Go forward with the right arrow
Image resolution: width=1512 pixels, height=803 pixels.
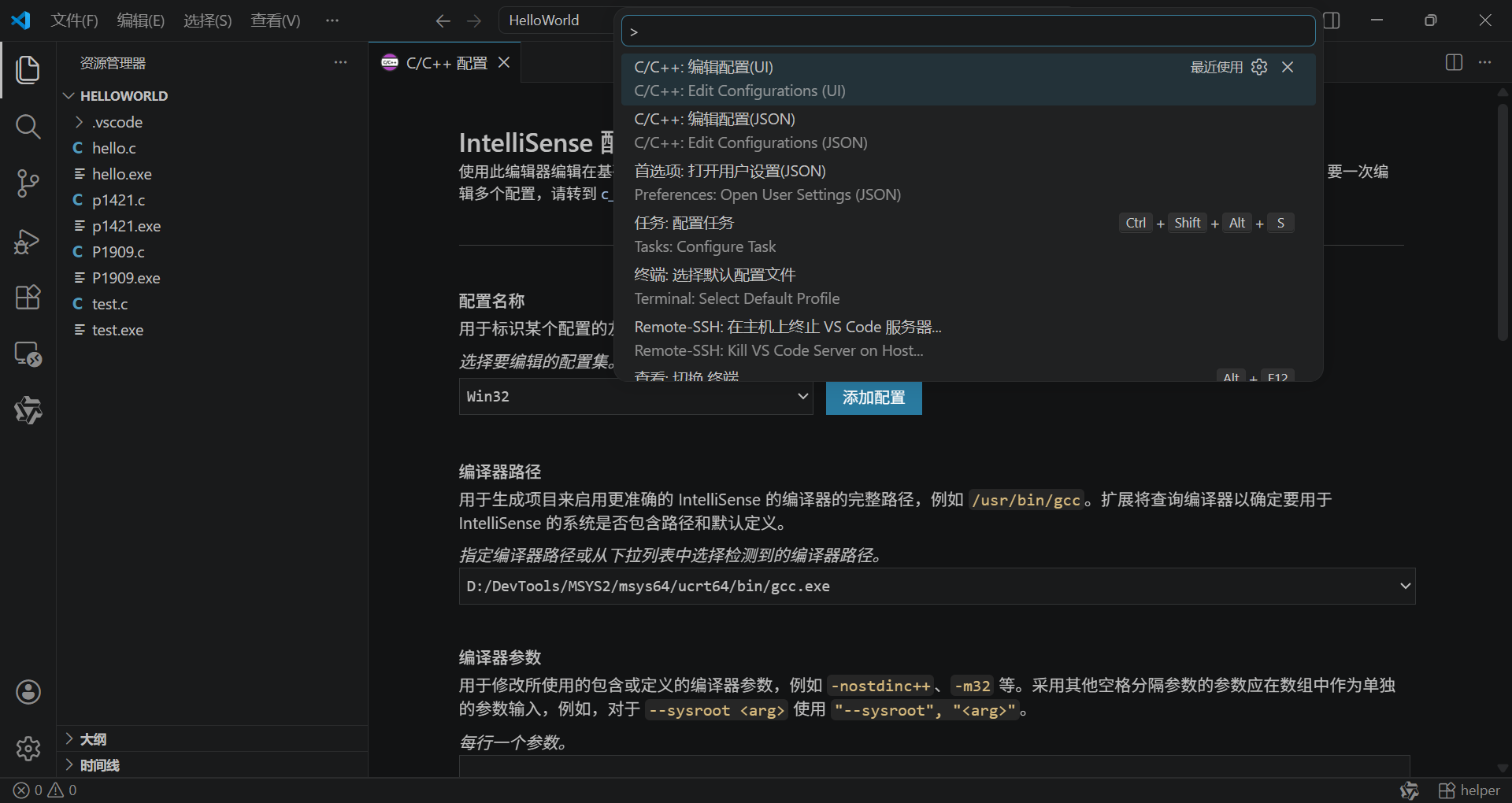click(473, 20)
